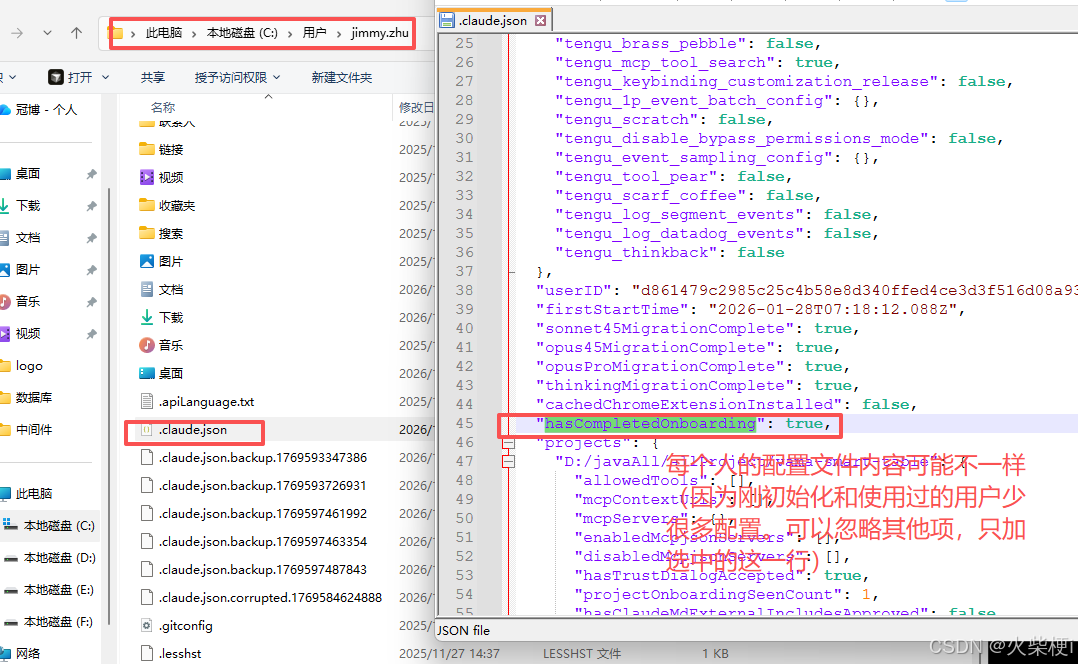Select .claude.json.backup.1769593726931 file

263,485
